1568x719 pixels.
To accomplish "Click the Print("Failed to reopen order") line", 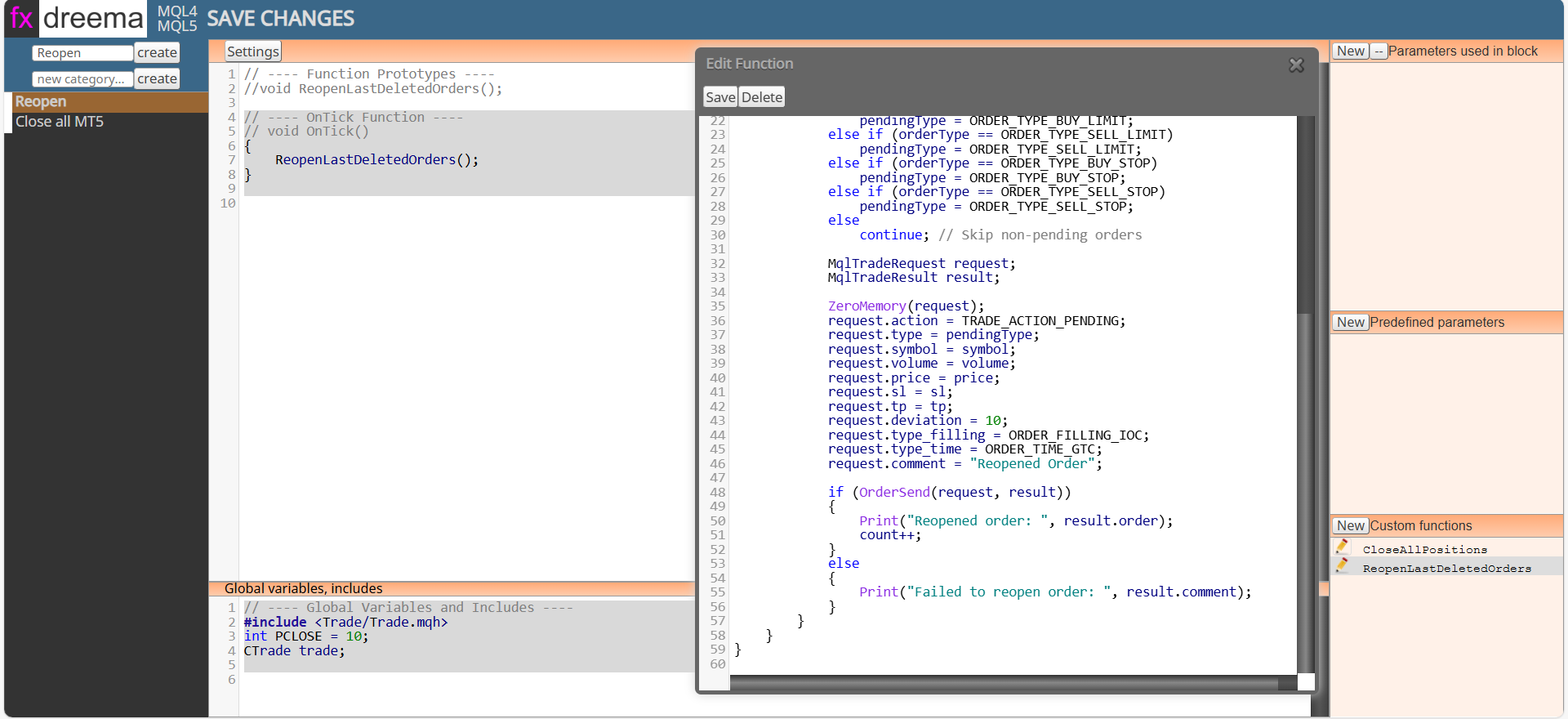I will (x=1055, y=592).
